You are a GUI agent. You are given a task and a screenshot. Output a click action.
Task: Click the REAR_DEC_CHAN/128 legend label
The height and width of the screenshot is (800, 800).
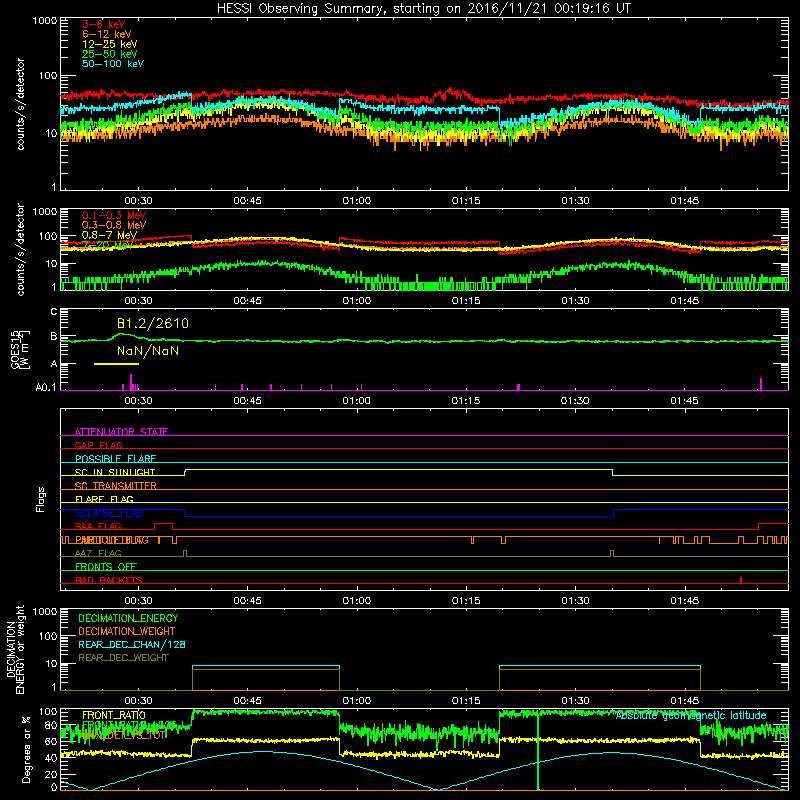pyautogui.click(x=132, y=644)
